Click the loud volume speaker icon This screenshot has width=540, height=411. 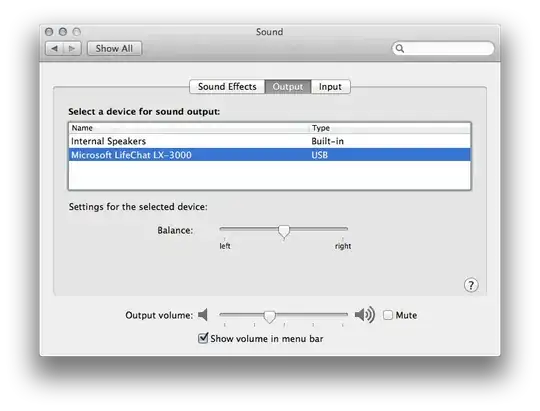[365, 314]
